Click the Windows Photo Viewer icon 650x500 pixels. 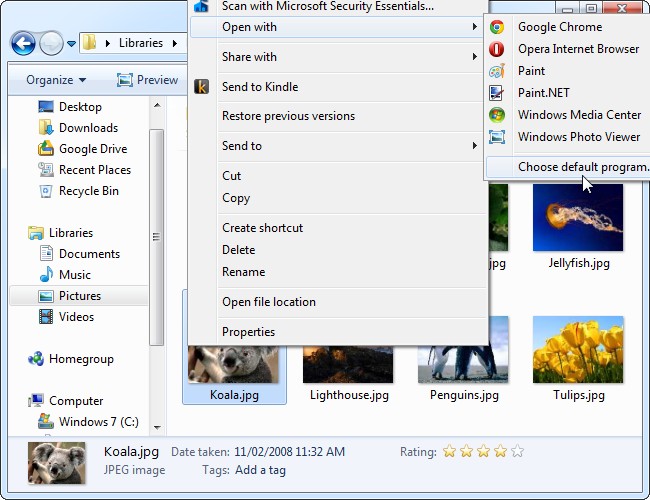click(497, 137)
